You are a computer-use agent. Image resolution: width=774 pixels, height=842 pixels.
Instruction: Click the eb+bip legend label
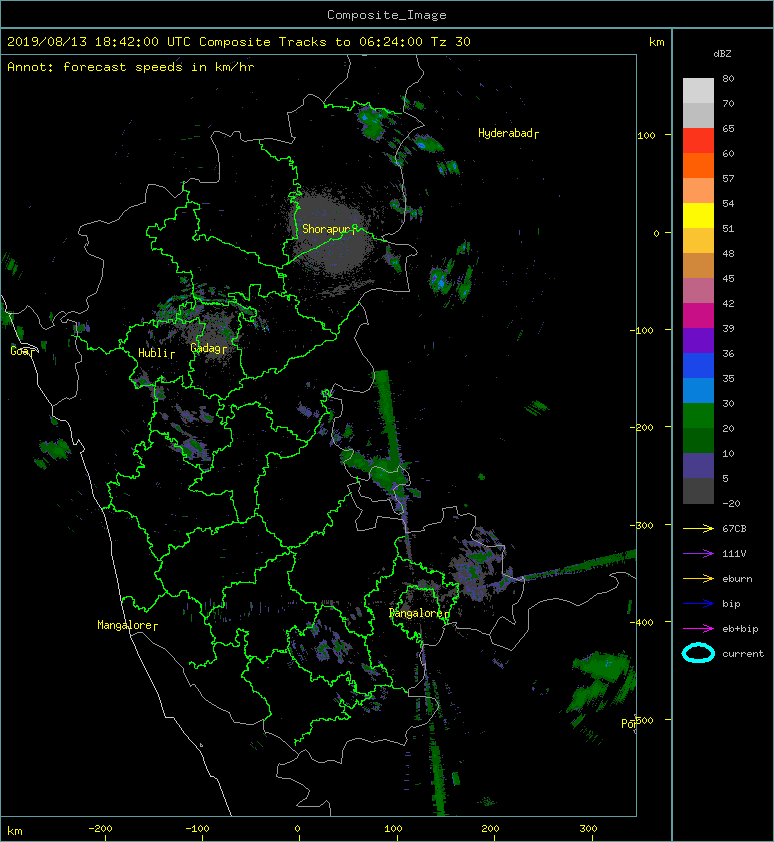[x=740, y=629]
